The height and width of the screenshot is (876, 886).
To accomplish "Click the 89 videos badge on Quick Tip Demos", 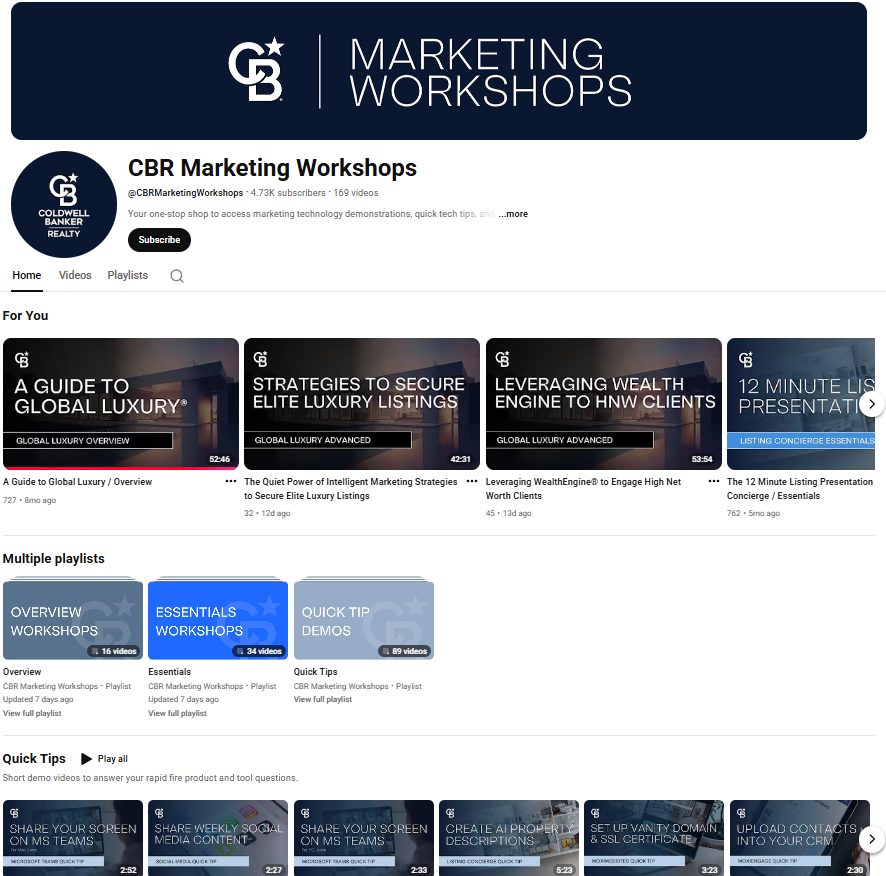I will click(404, 651).
